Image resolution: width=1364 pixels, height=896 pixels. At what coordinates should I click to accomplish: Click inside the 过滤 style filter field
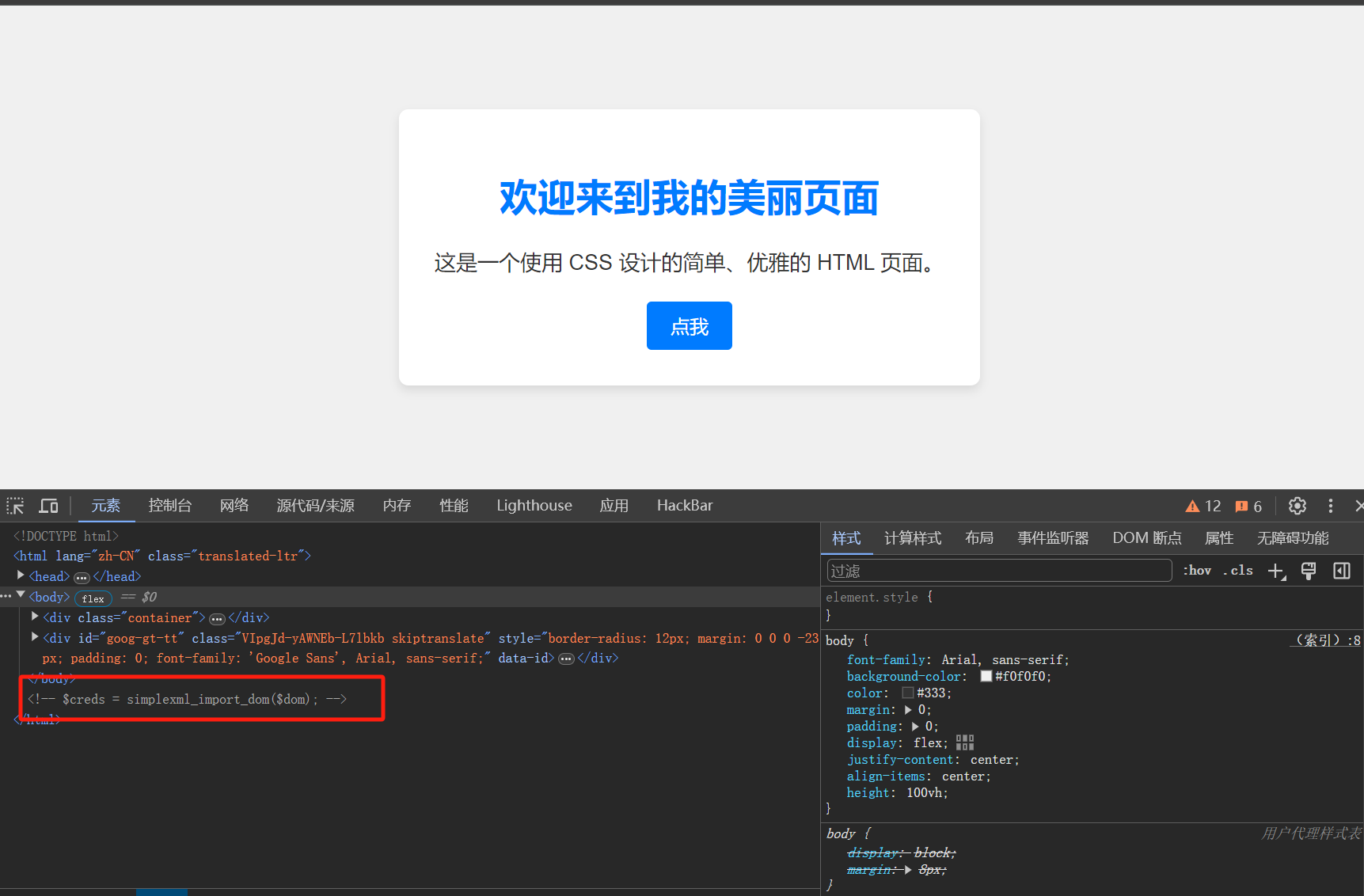click(x=997, y=570)
